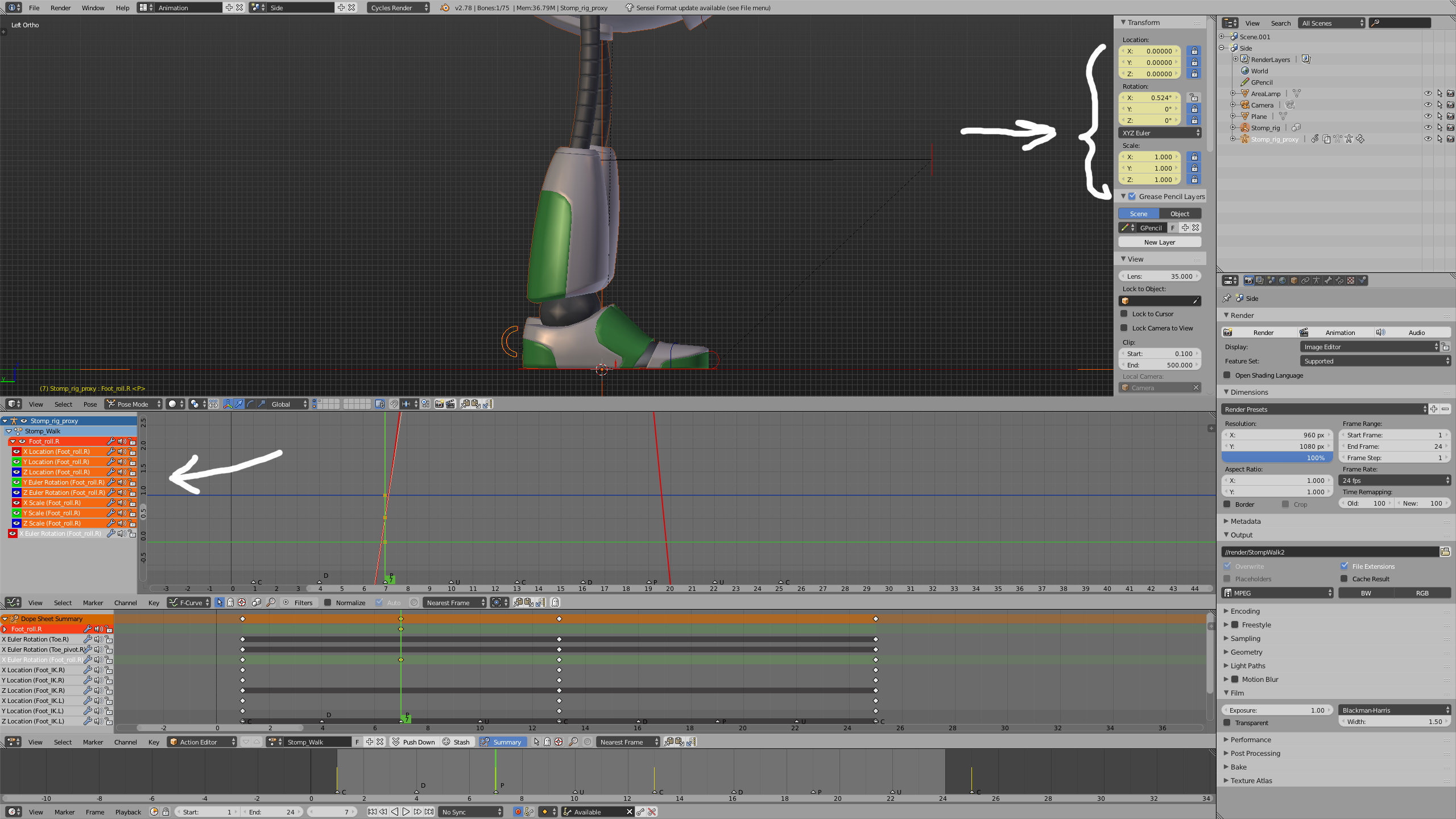The width and height of the screenshot is (1456, 819).
Task: Open the XYZ Euler rotation order dropdown
Action: pyautogui.click(x=1160, y=133)
